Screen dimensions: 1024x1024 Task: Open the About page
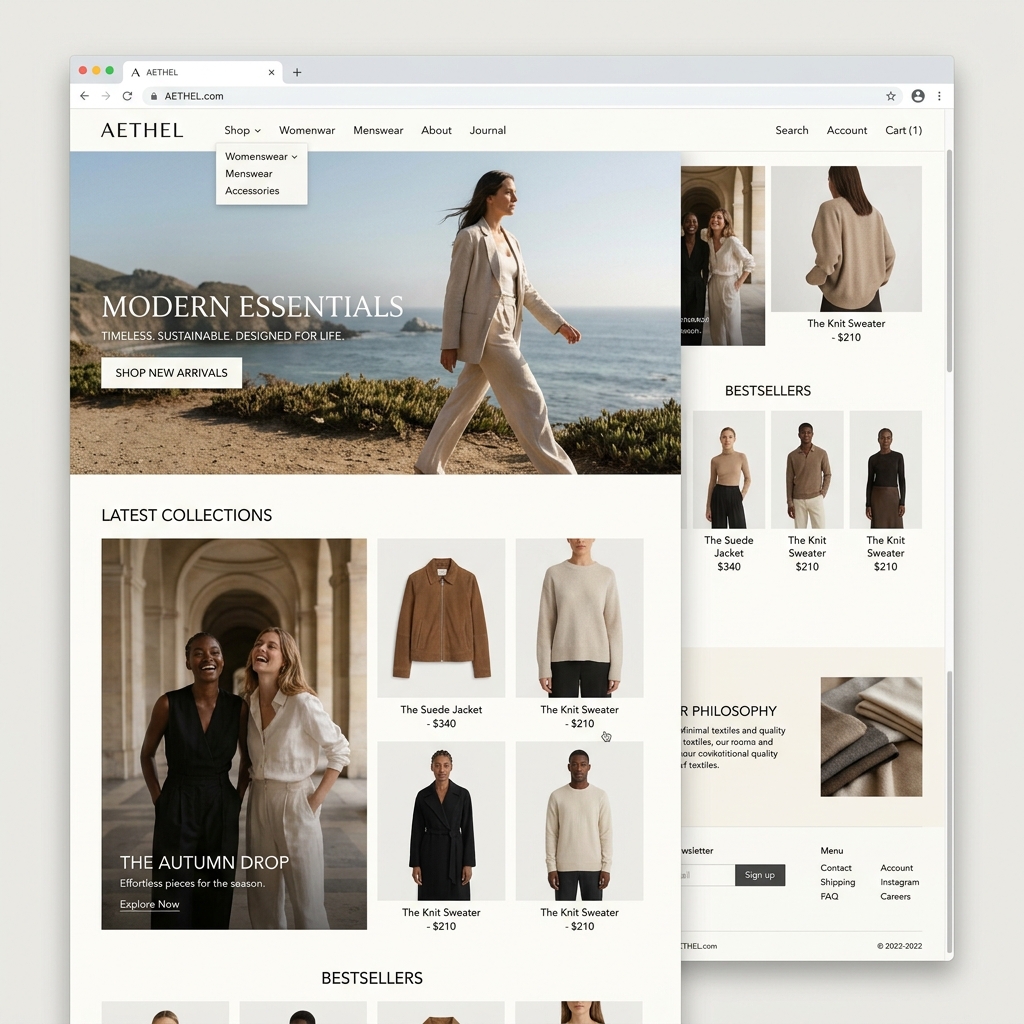[x=436, y=131]
